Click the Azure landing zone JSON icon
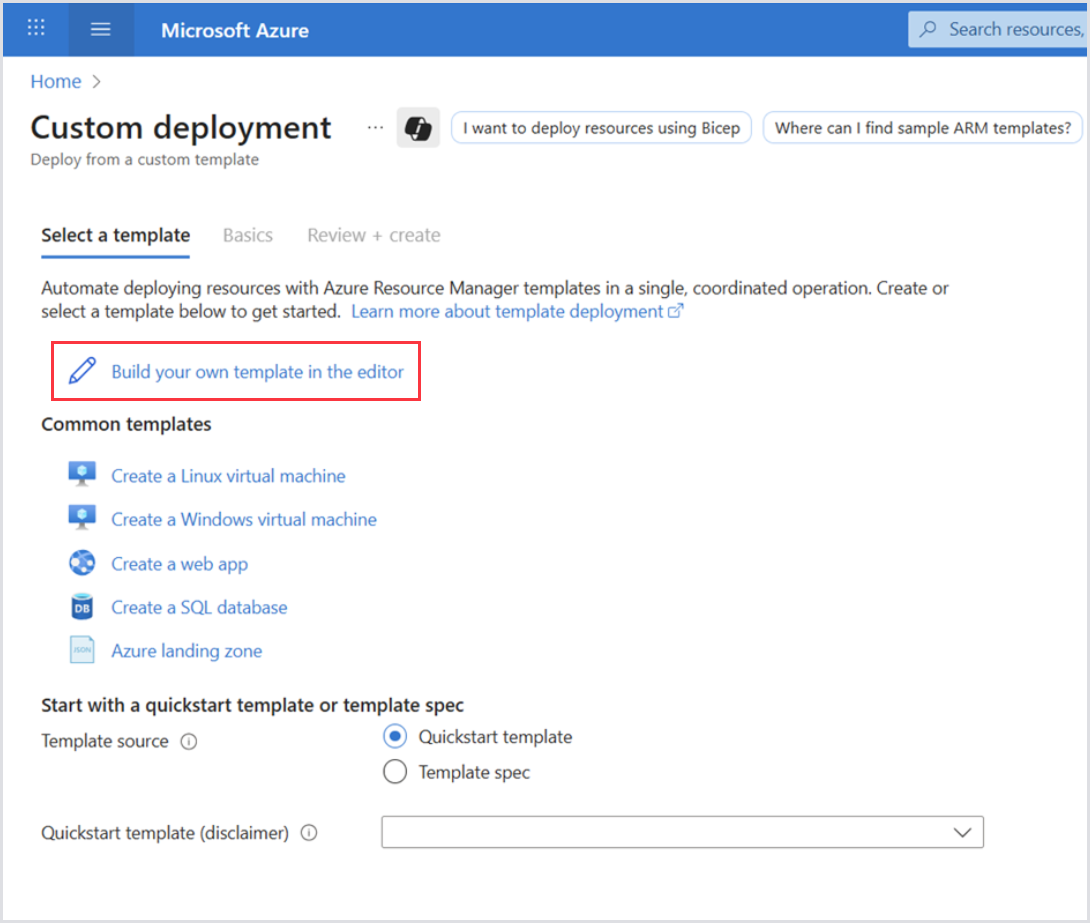Viewport: 1090px width, 923px height. [82, 650]
